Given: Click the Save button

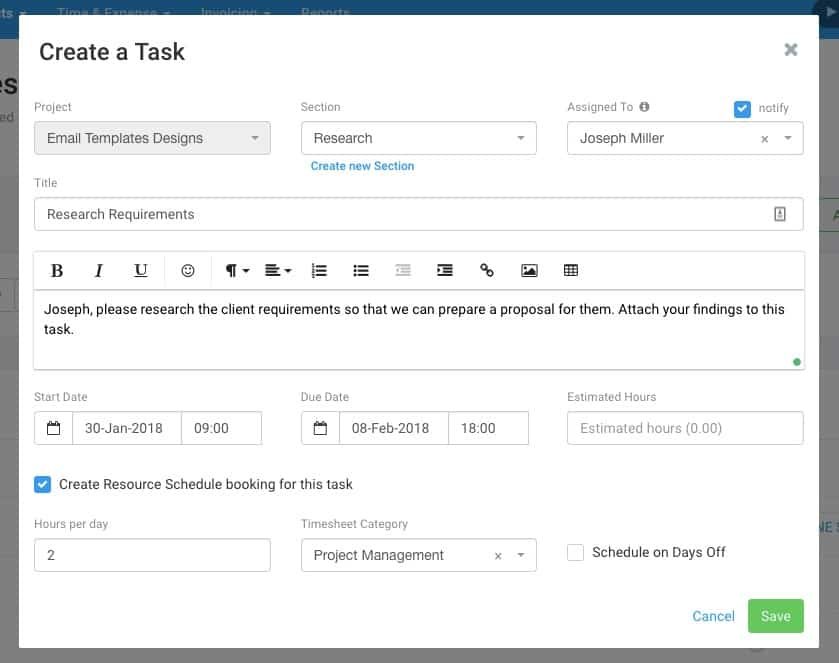Looking at the screenshot, I should coord(775,616).
